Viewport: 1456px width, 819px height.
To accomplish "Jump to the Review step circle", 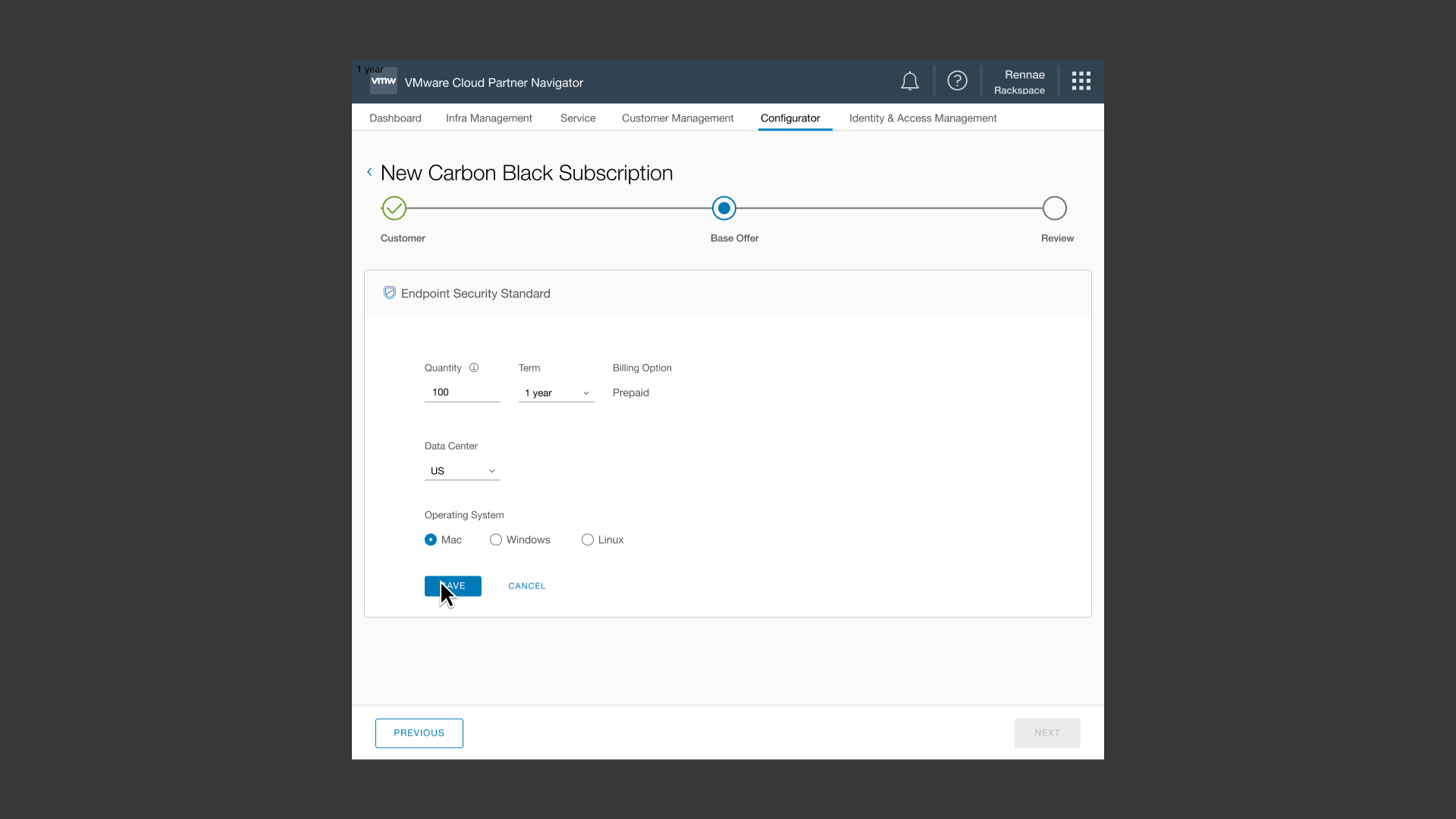I will coord(1054,208).
